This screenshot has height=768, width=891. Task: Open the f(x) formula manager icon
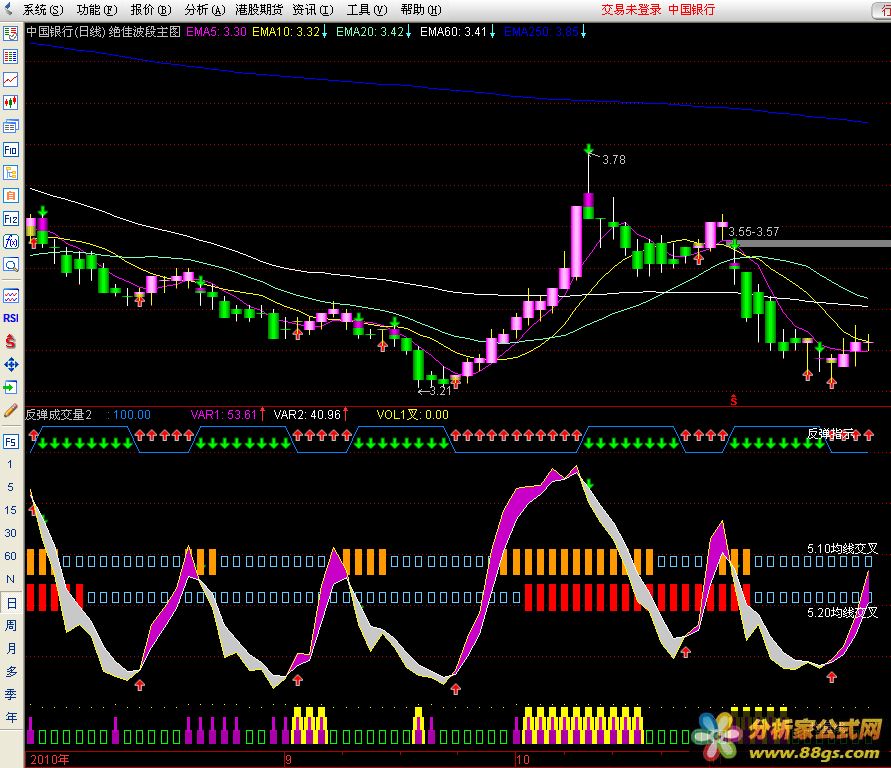(10, 242)
